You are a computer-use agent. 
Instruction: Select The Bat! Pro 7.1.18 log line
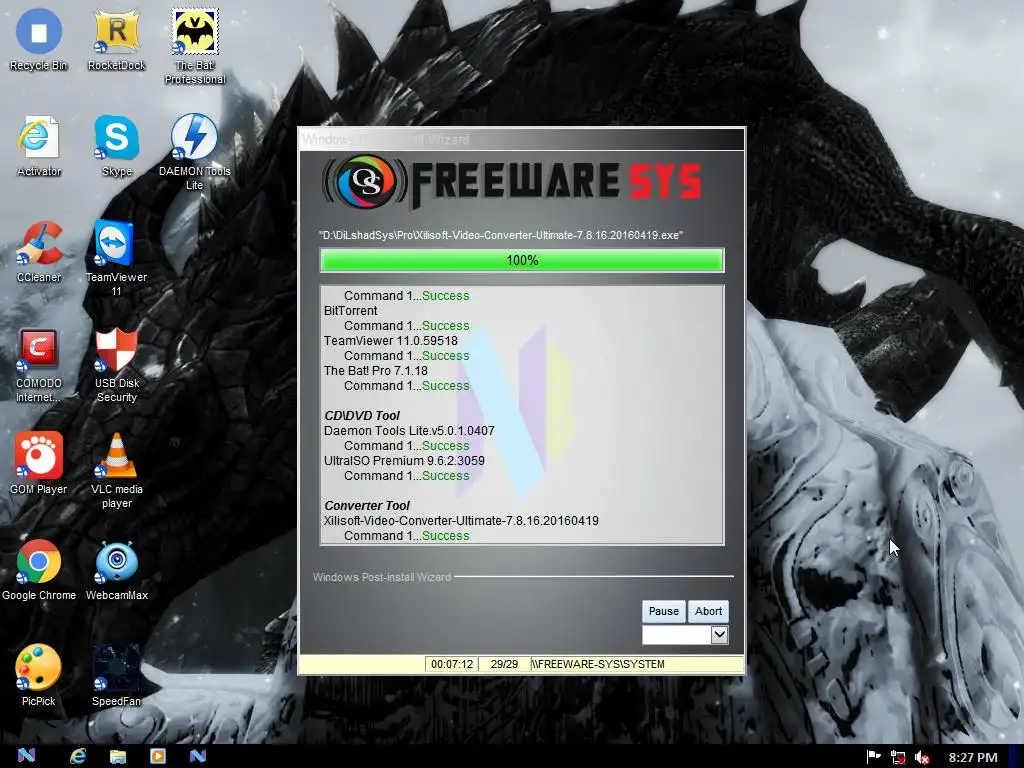pyautogui.click(x=376, y=371)
